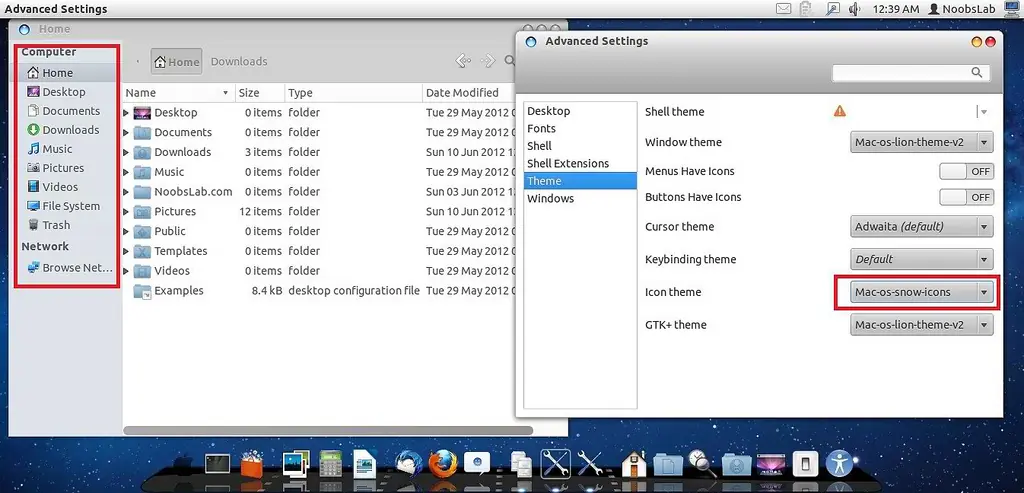Viewport: 1024px width, 493px height.
Task: Click the accessibility person icon in dock
Action: [x=839, y=464]
